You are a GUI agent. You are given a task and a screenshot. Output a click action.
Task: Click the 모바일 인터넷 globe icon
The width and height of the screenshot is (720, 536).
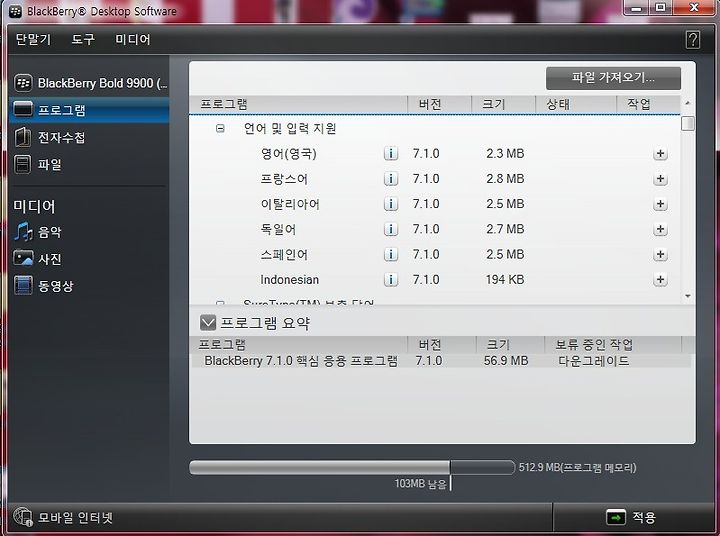pyautogui.click(x=22, y=518)
